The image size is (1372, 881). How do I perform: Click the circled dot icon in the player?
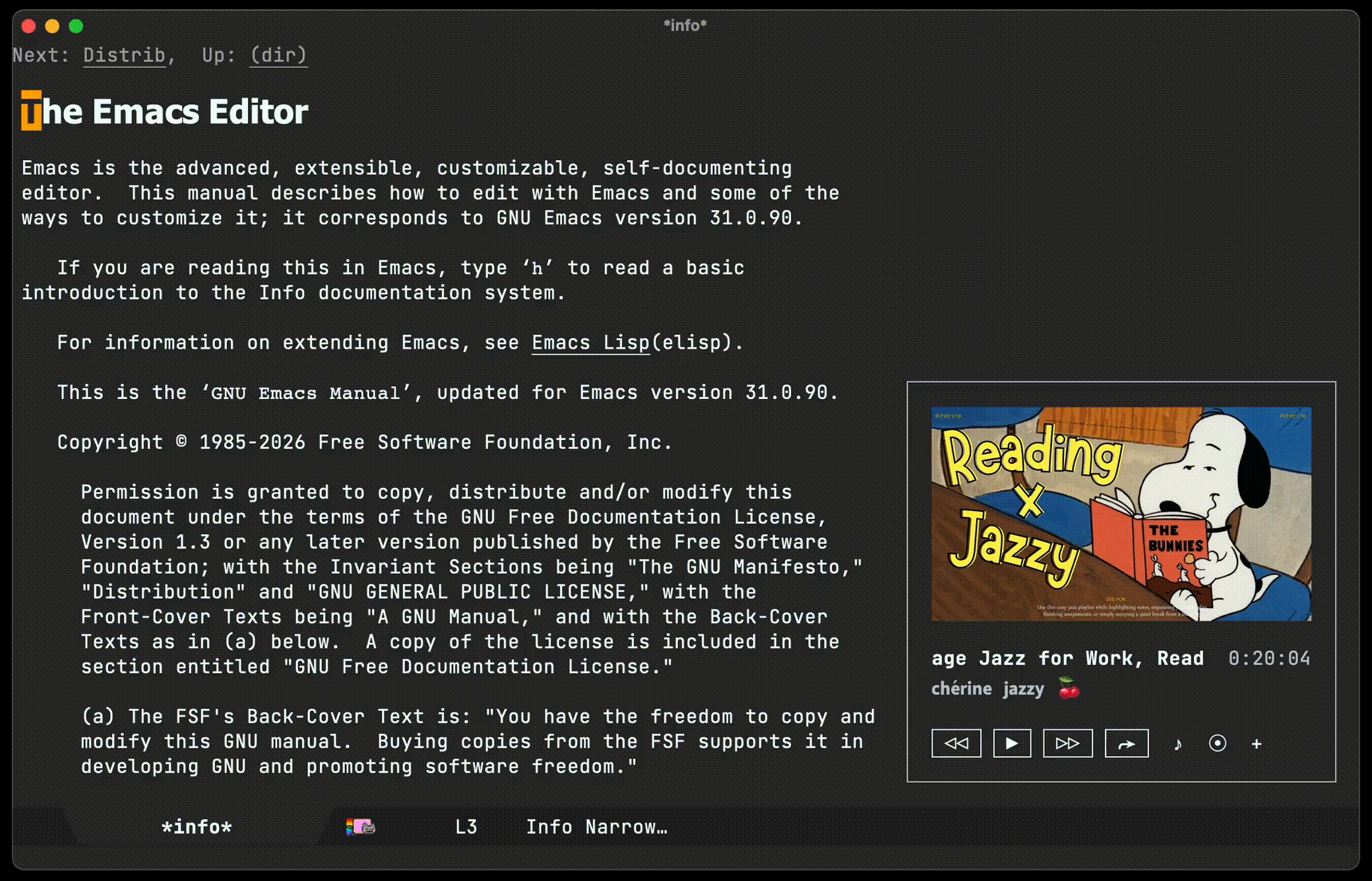[1218, 743]
